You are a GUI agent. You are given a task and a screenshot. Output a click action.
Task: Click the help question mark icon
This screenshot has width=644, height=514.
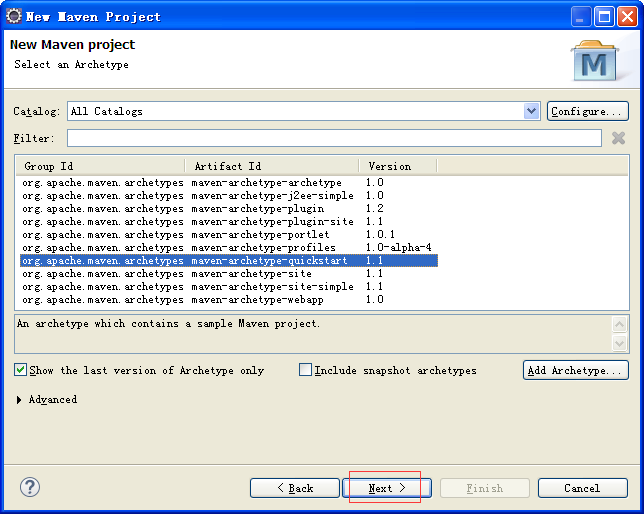click(30, 487)
